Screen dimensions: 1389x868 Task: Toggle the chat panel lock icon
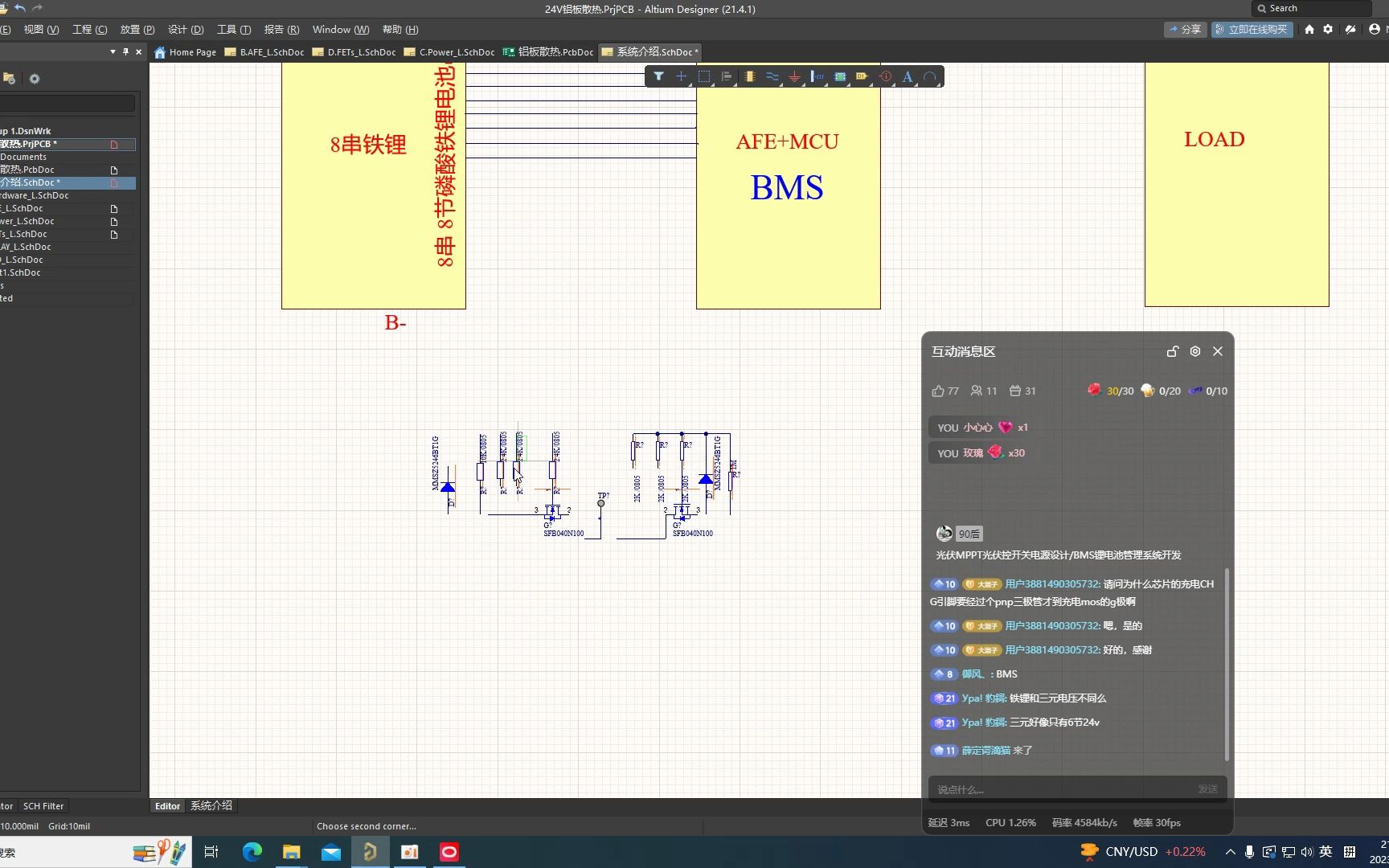coord(1172,351)
